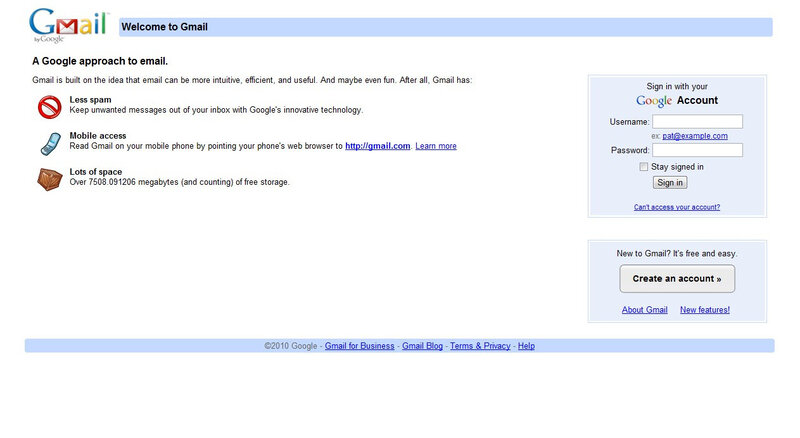
Task: Open Terms & Privacy footer link
Action: coord(480,346)
